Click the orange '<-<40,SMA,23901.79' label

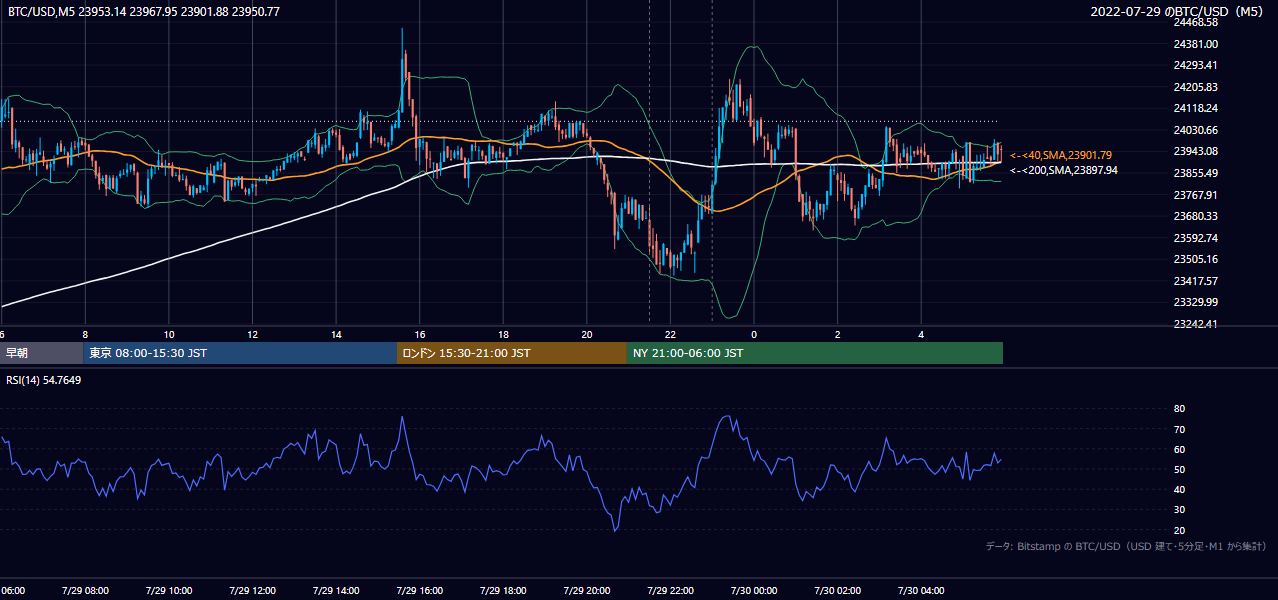click(1061, 155)
